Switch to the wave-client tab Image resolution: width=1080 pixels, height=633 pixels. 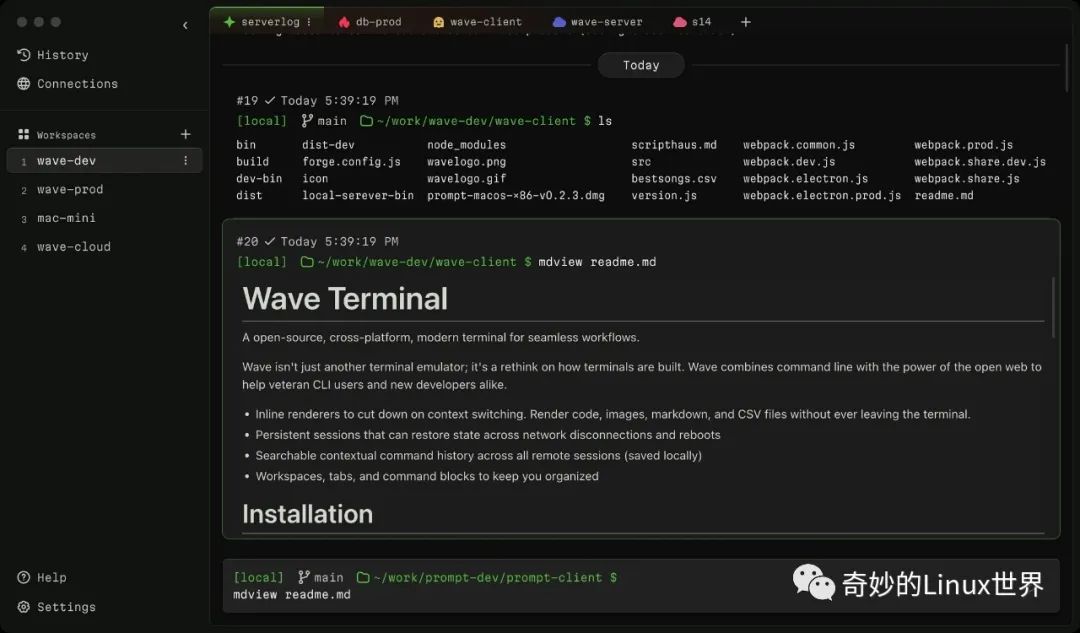[x=477, y=22]
